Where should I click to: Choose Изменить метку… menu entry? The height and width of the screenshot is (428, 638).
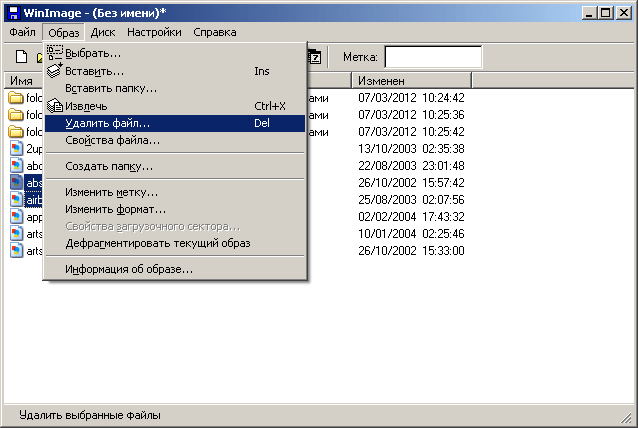click(175, 192)
